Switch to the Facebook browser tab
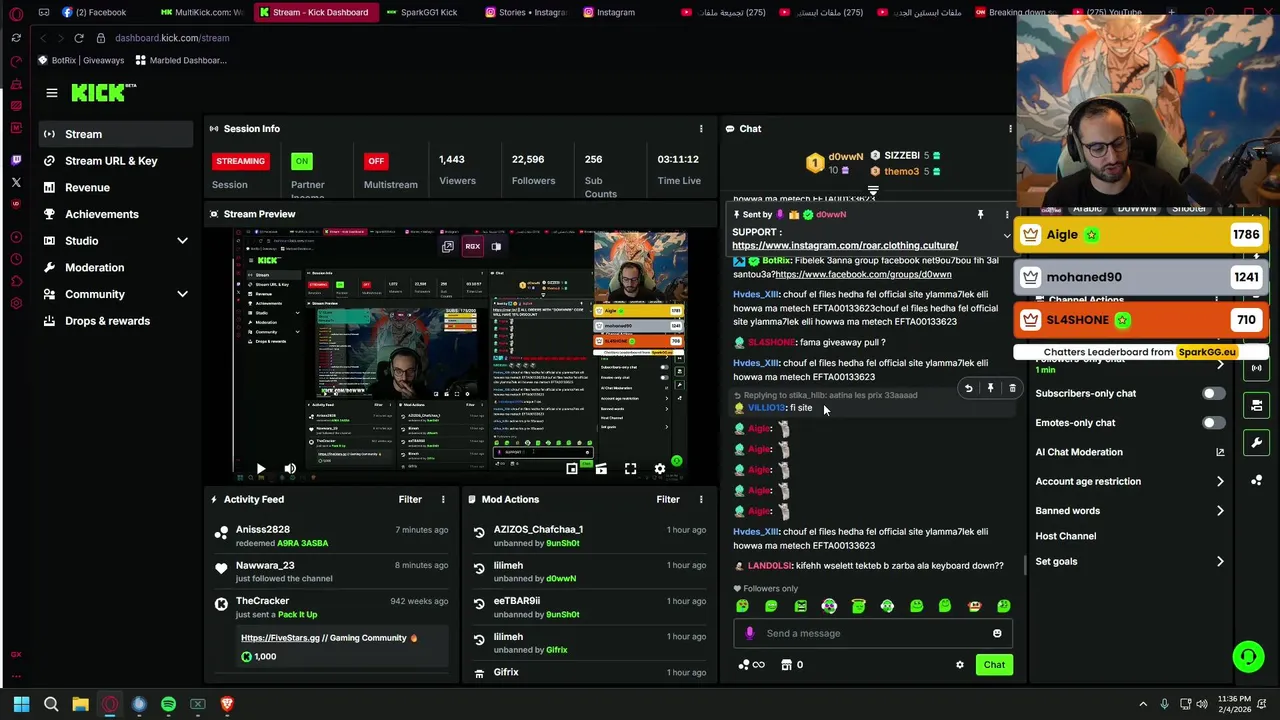This screenshot has width=1280, height=720. (95, 12)
